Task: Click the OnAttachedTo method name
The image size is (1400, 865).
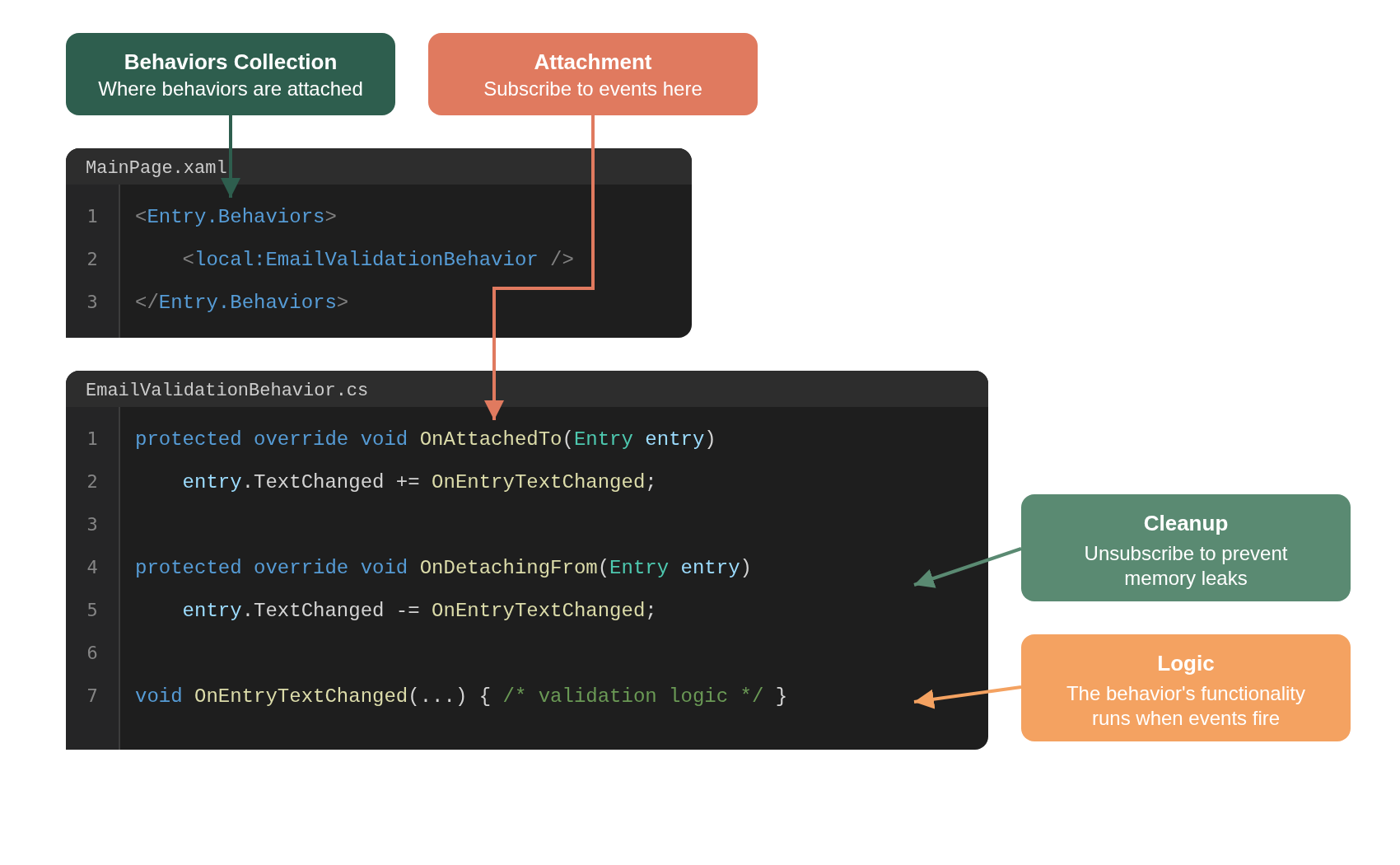Action: (x=491, y=439)
